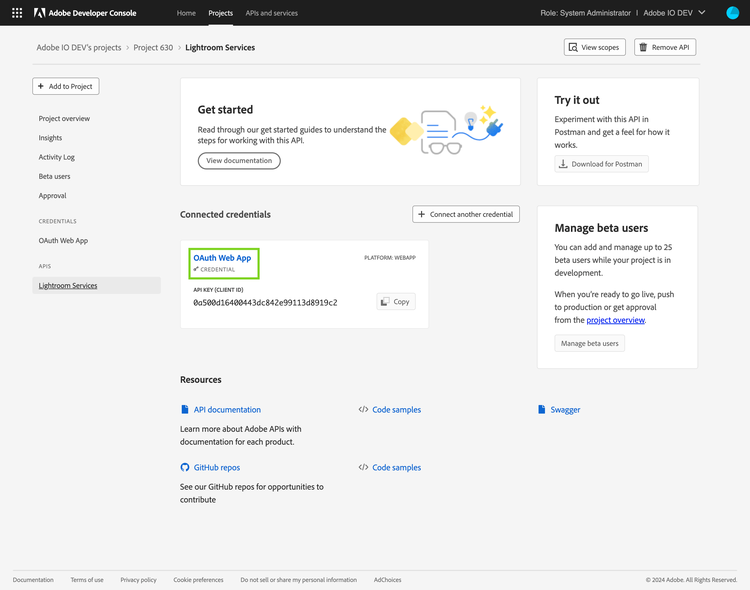
Task: Click the code icon beside API documentation row
Action: [x=364, y=409]
